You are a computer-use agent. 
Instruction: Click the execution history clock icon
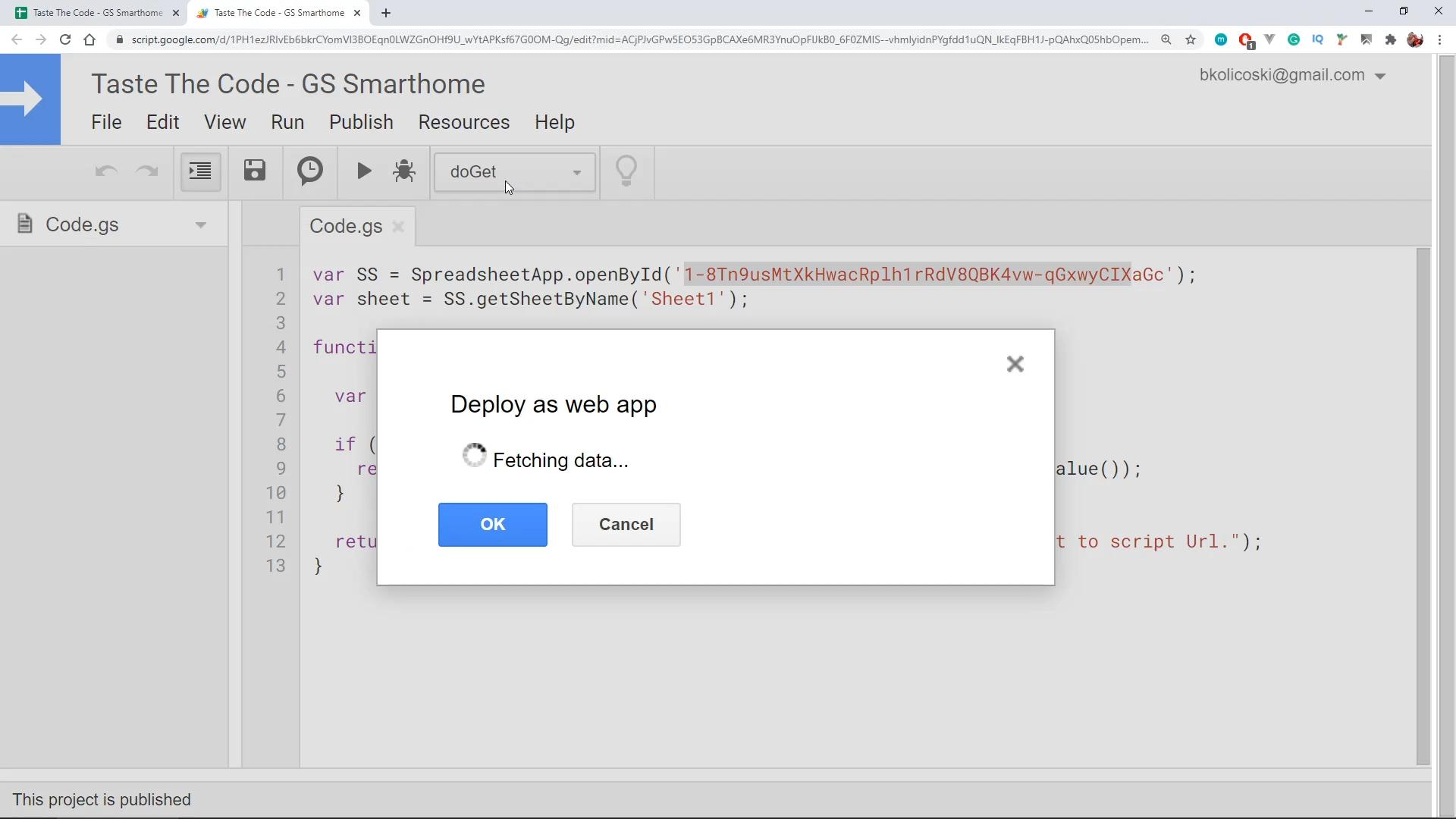[310, 171]
